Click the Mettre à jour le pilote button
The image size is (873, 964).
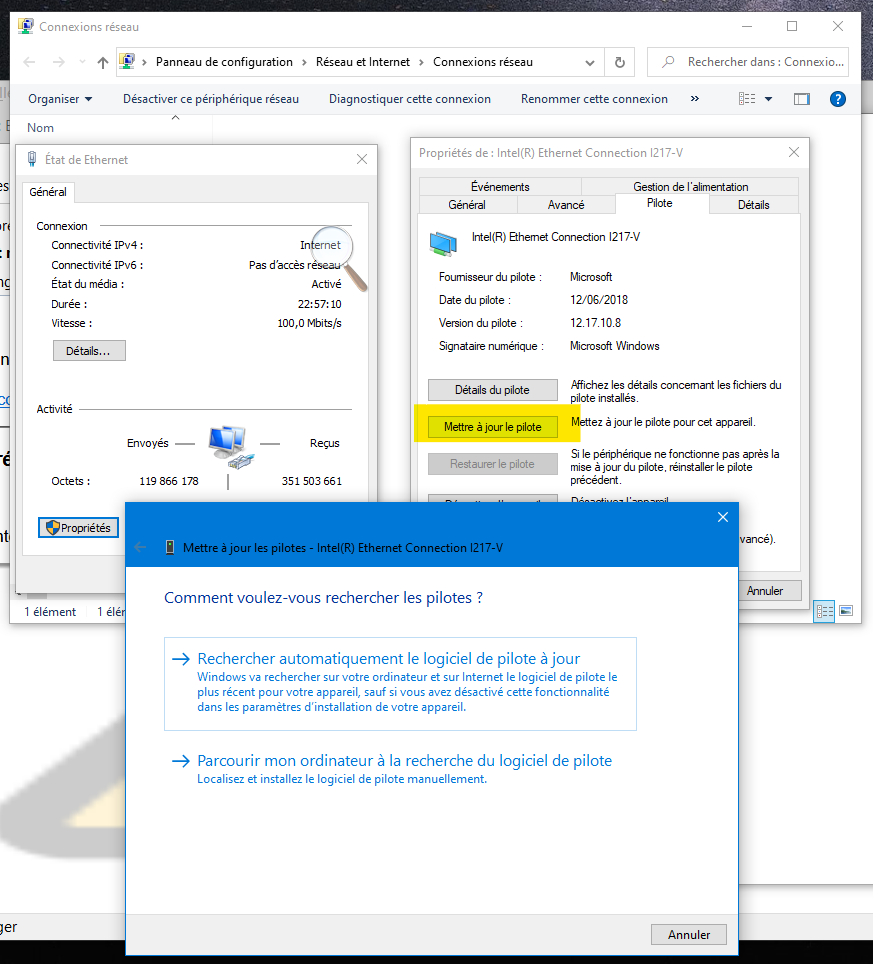(492, 427)
